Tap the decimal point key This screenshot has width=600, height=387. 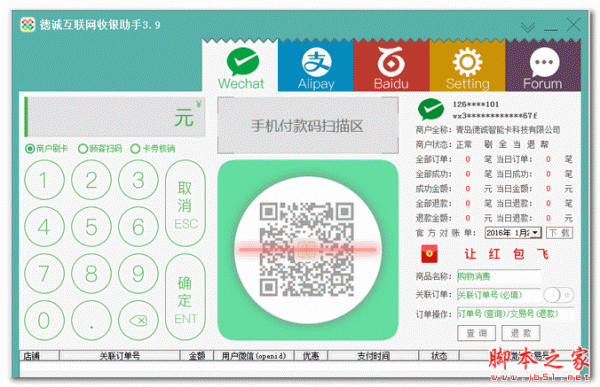tap(91, 320)
